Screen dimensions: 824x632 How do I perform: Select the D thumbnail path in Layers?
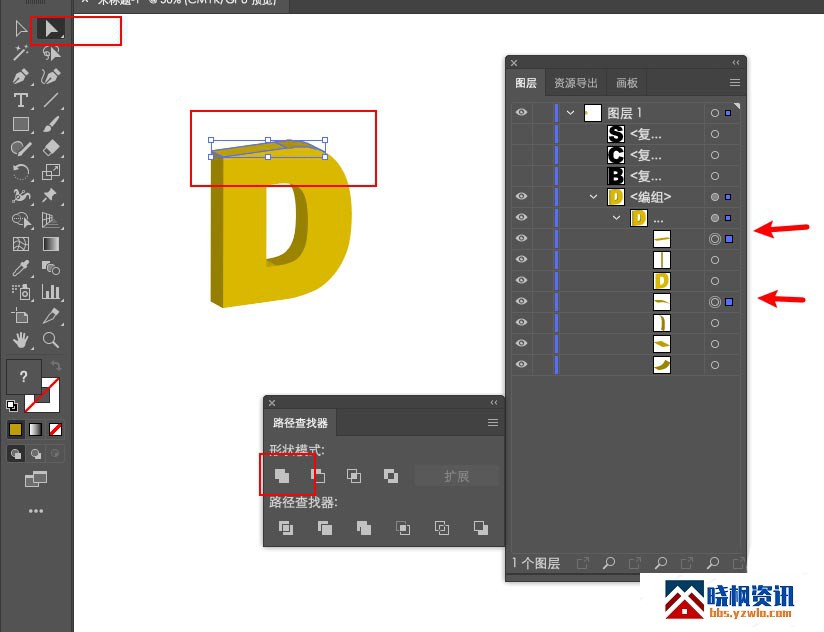coord(661,281)
